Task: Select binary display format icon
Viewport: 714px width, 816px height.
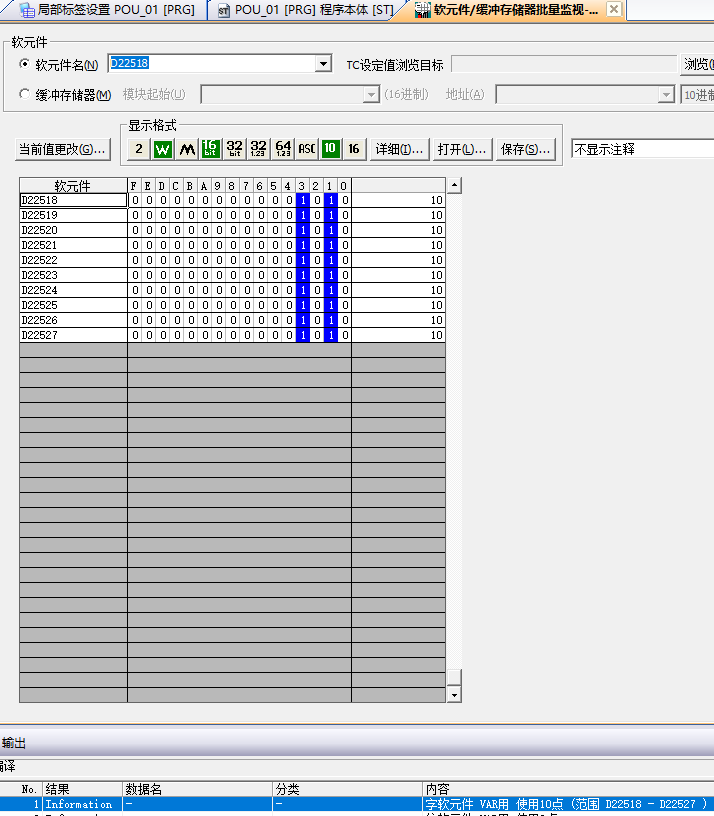Action: pos(139,149)
